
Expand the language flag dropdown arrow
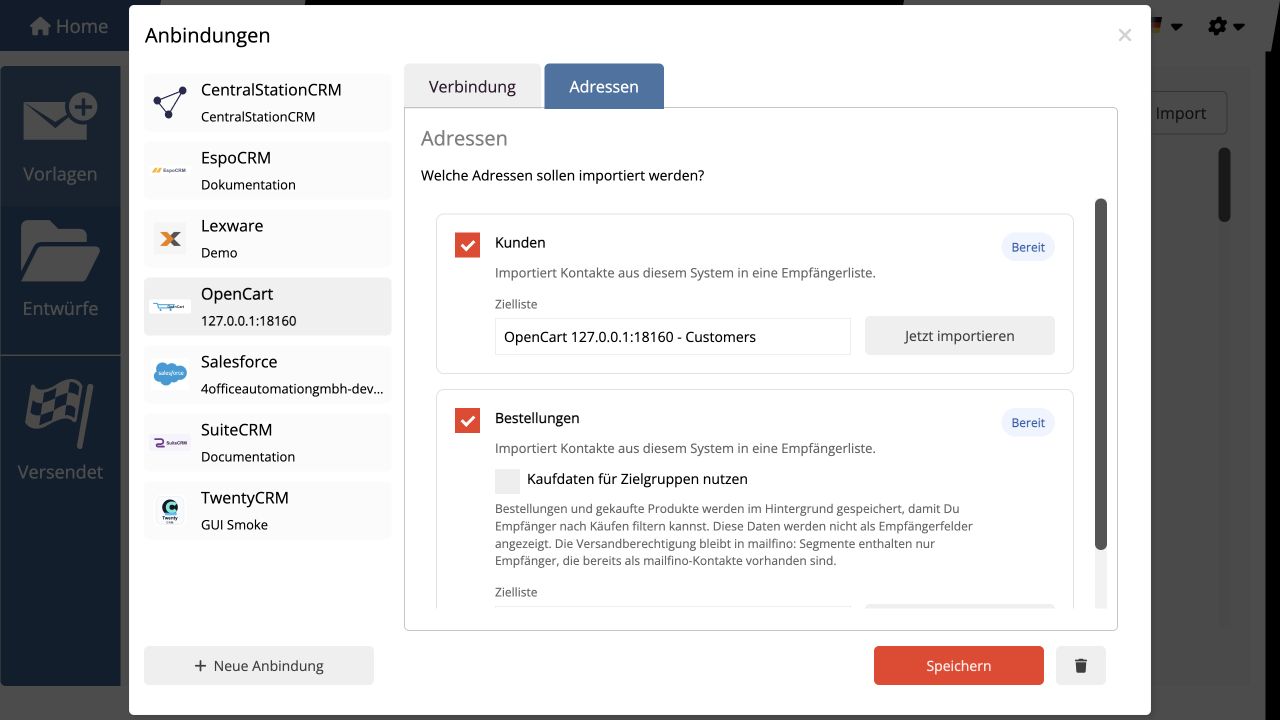1176,27
